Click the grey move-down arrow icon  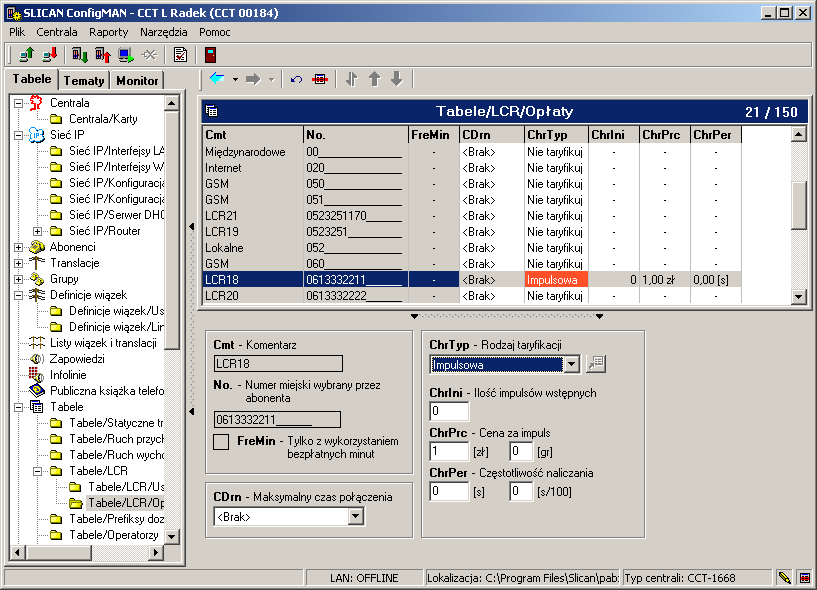[397, 79]
